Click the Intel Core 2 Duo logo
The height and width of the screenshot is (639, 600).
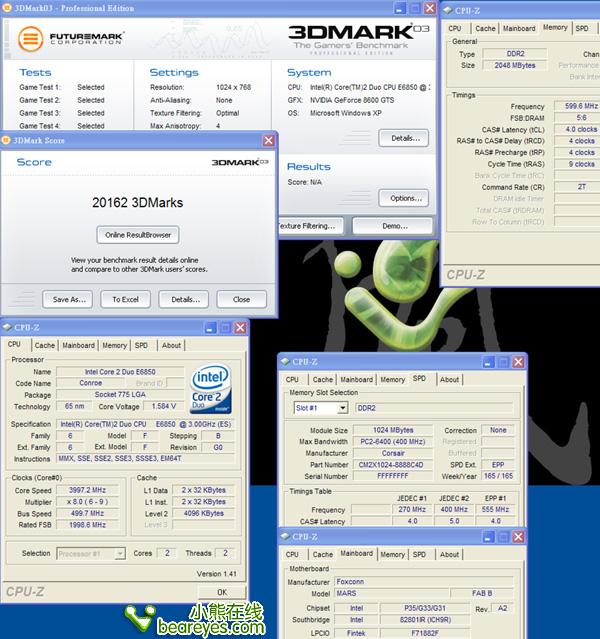(x=211, y=388)
